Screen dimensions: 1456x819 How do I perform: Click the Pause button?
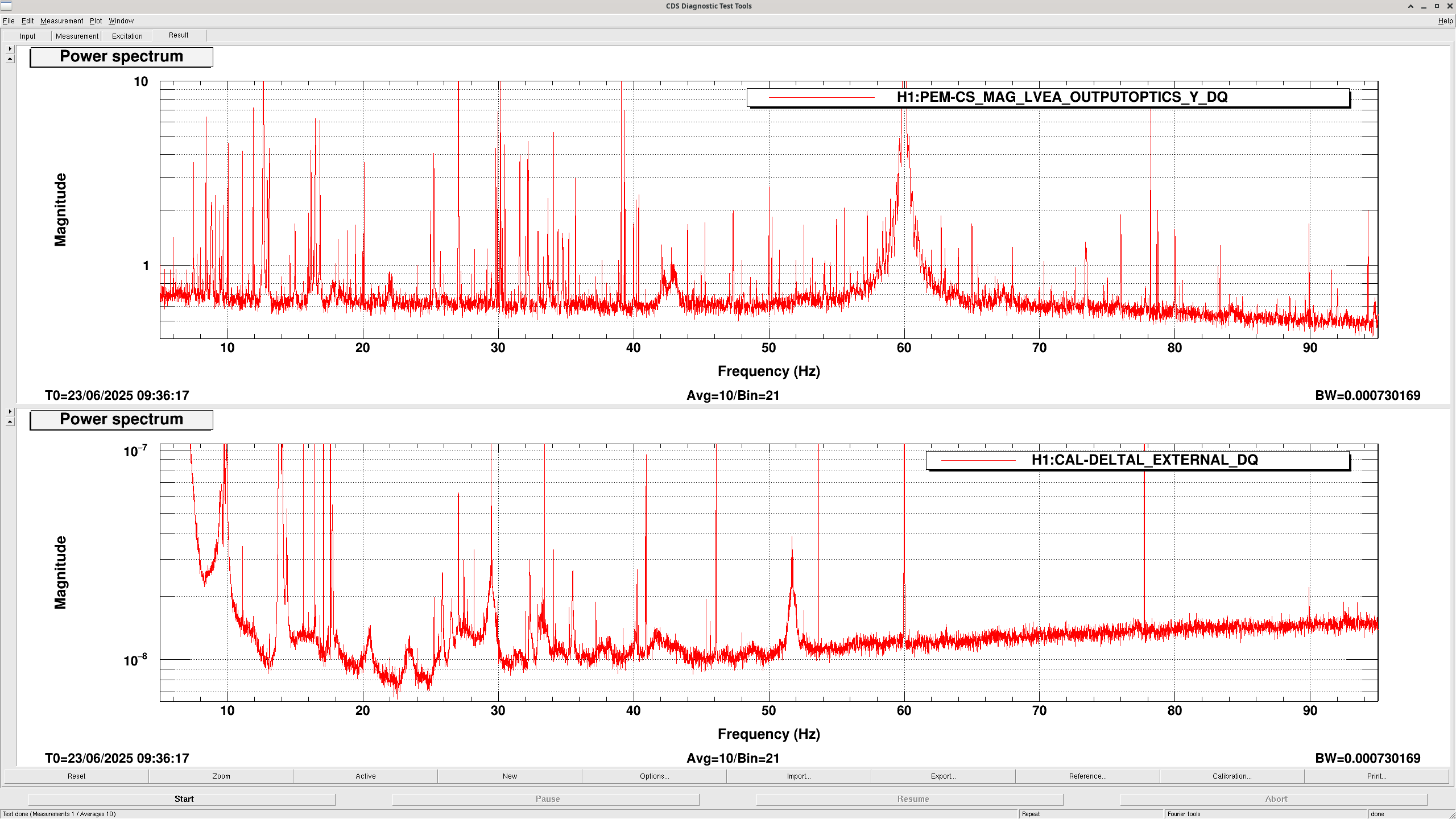[x=546, y=799]
